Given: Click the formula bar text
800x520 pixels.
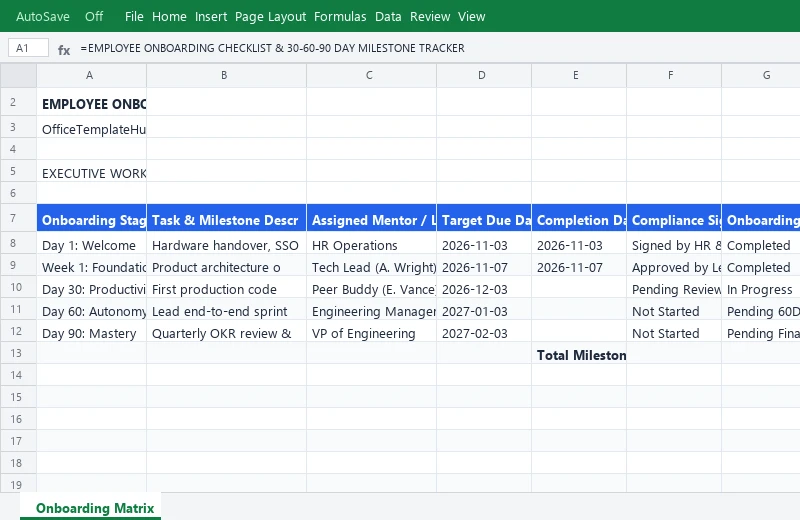Looking at the screenshot, I should (x=272, y=48).
